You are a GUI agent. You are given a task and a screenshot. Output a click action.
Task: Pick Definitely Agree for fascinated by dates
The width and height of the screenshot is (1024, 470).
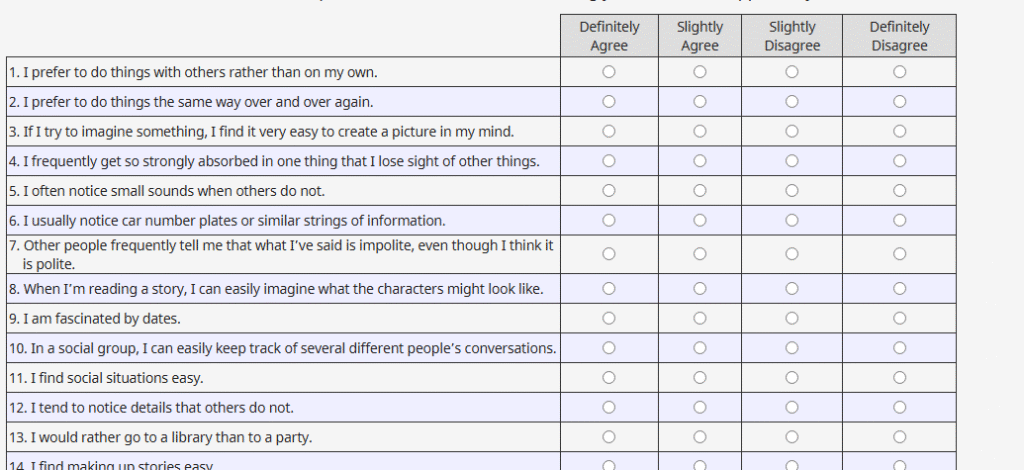[609, 319]
